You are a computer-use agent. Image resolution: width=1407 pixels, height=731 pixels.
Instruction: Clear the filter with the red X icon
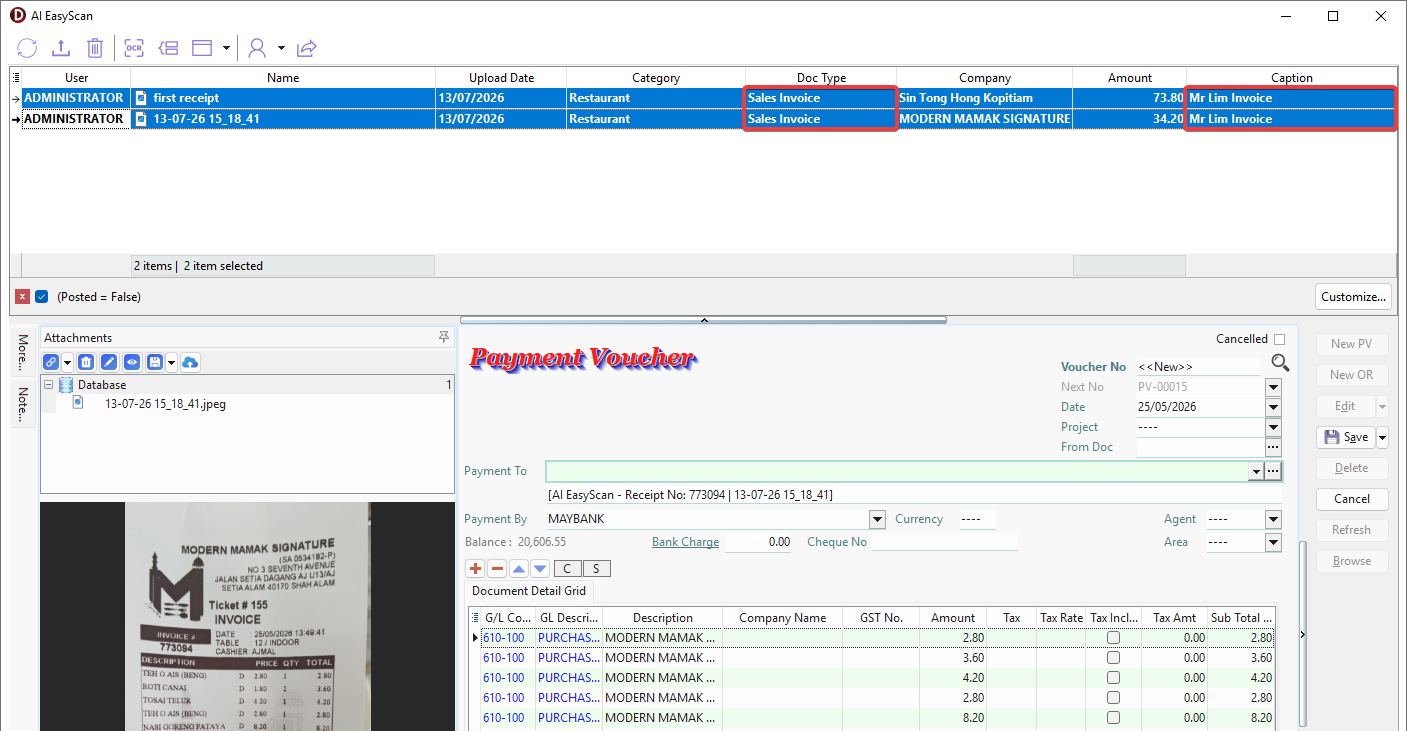[x=23, y=297]
